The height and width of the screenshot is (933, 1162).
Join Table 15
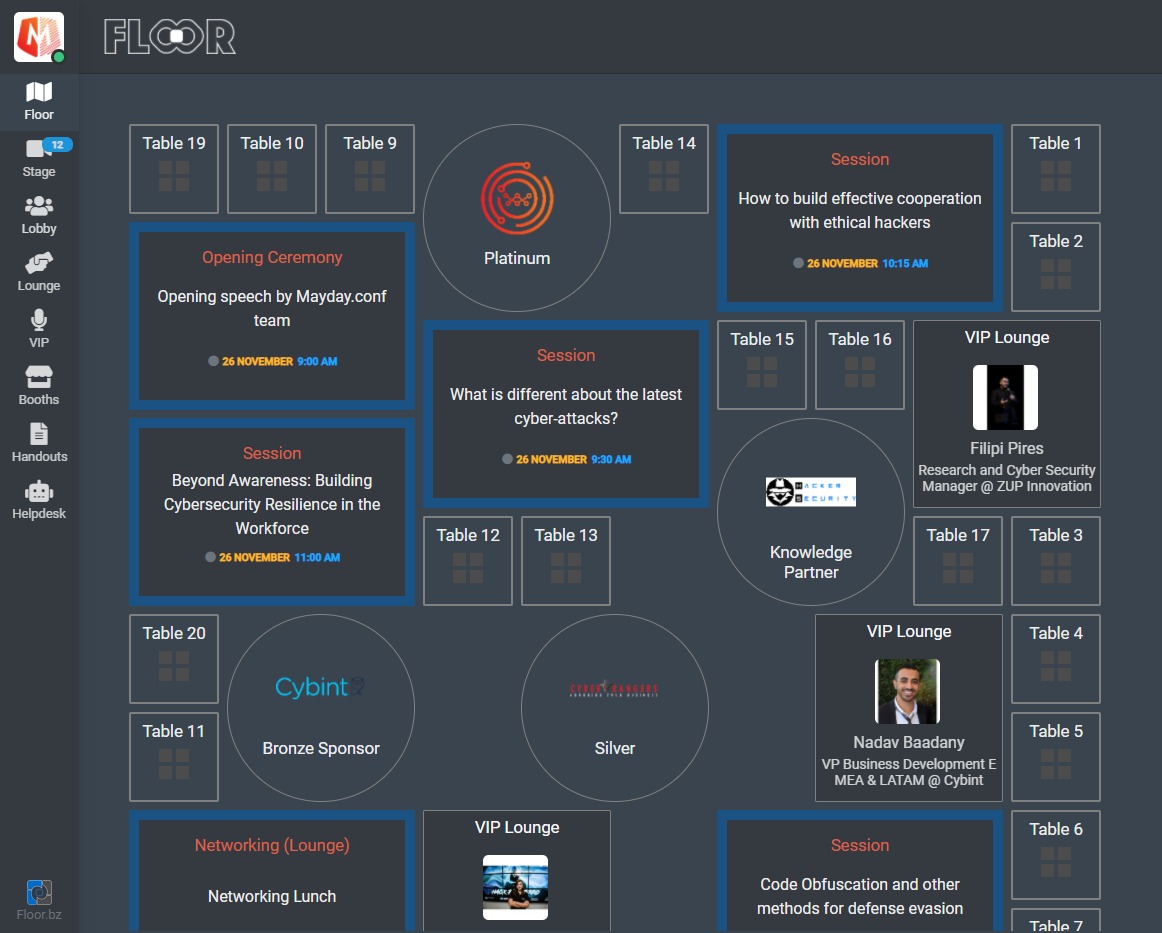click(x=762, y=365)
